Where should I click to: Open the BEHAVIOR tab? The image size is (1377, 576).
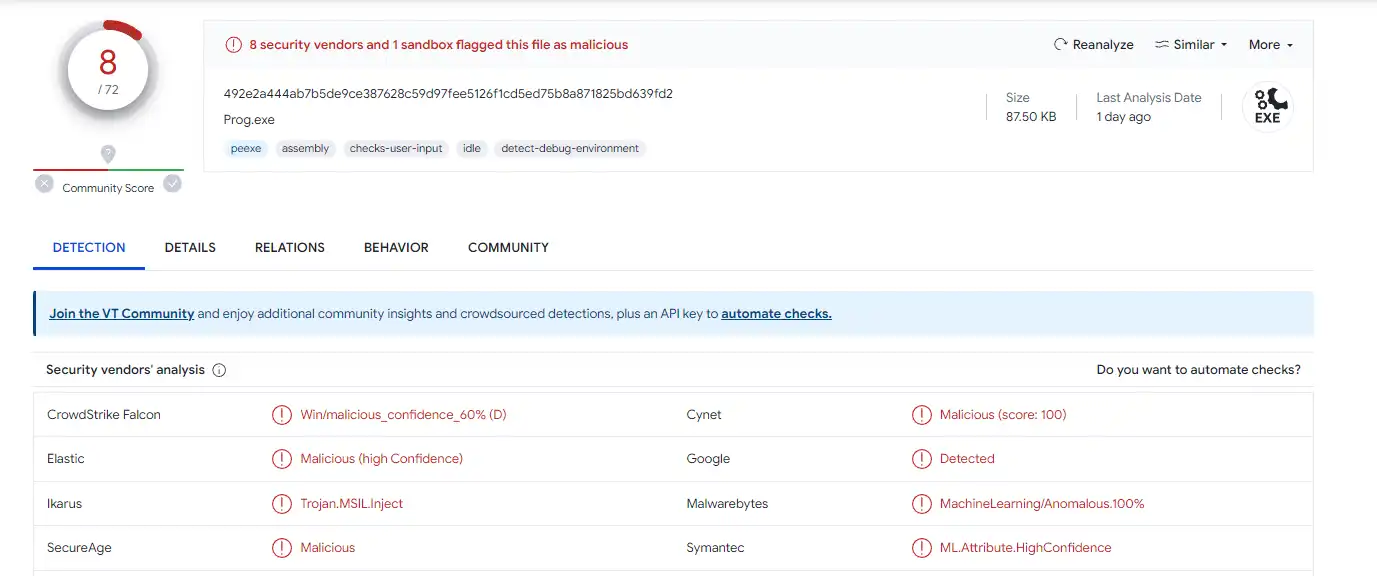click(396, 248)
